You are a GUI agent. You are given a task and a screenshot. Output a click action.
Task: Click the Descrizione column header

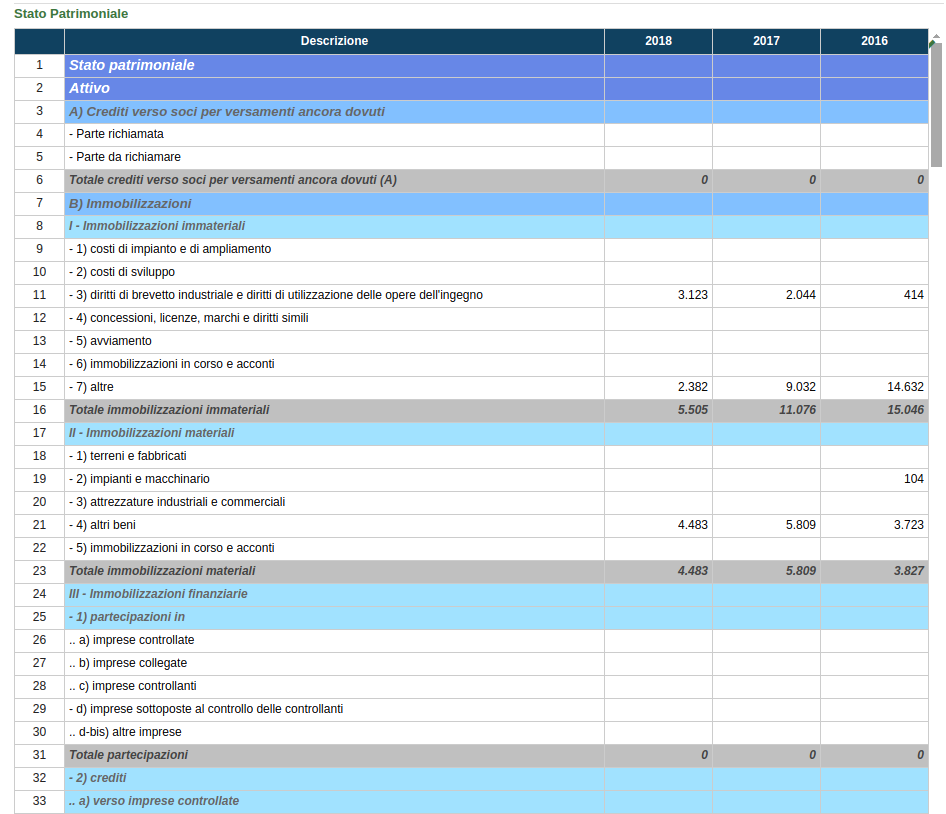point(334,41)
